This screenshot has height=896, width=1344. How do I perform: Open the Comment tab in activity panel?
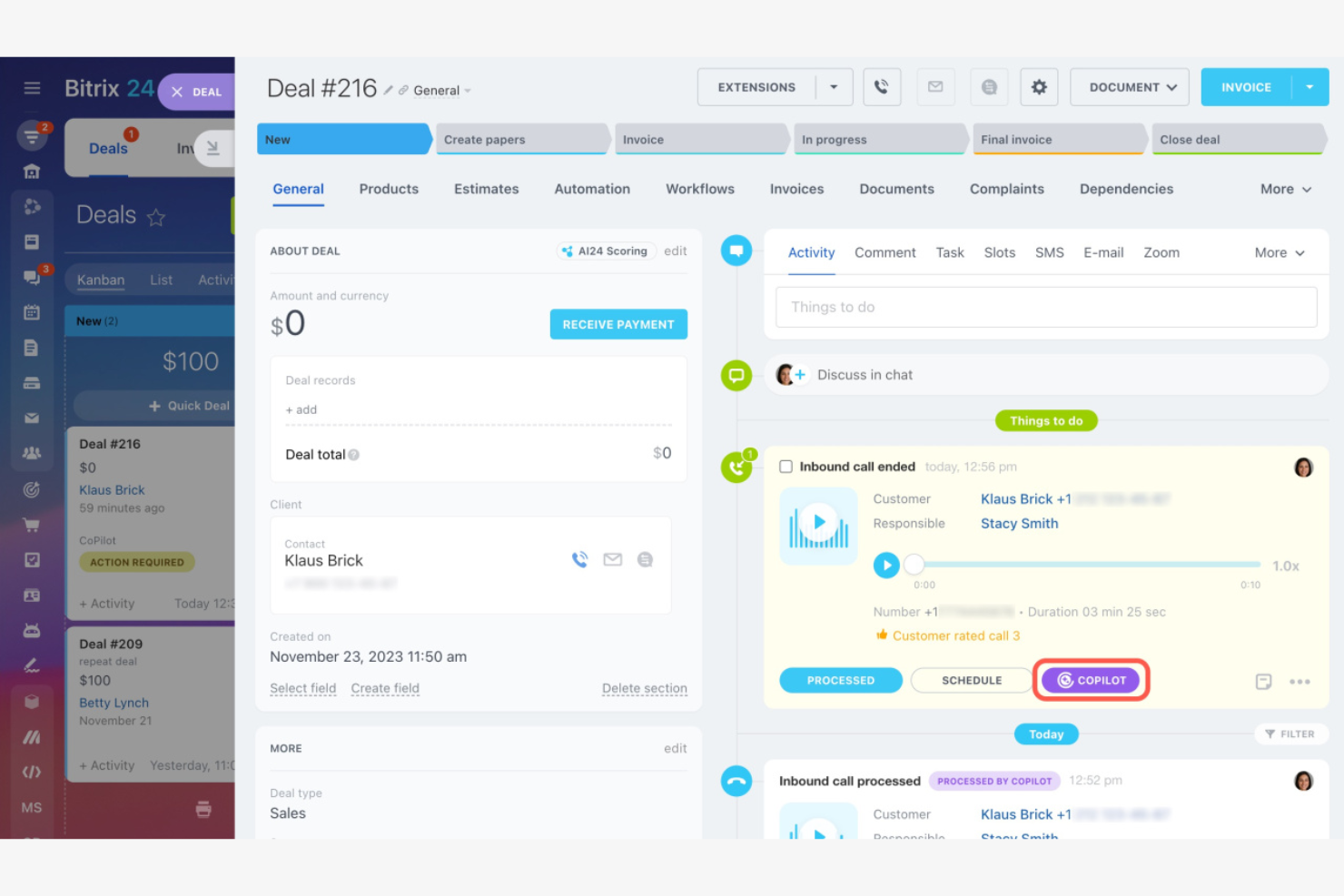(x=884, y=252)
